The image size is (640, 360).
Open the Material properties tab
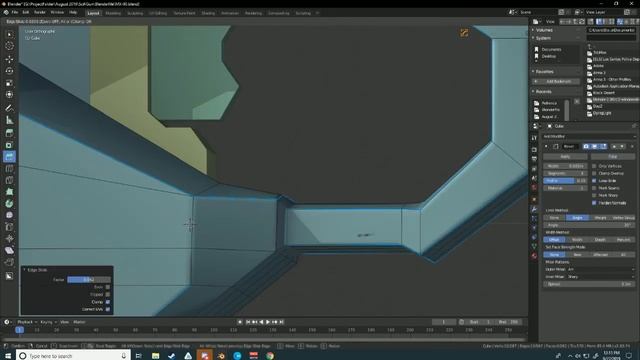tap(534, 256)
